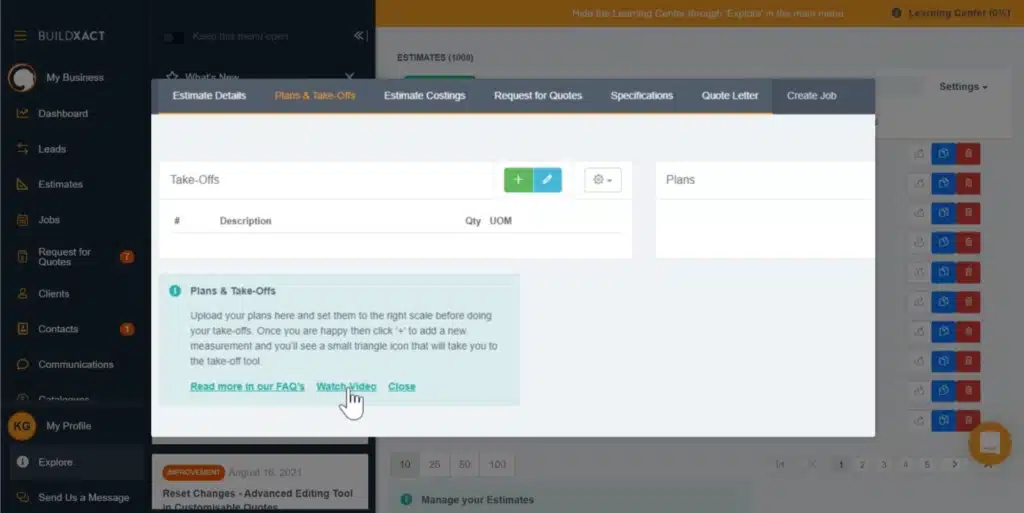Click the Watch Video link

(x=346, y=387)
